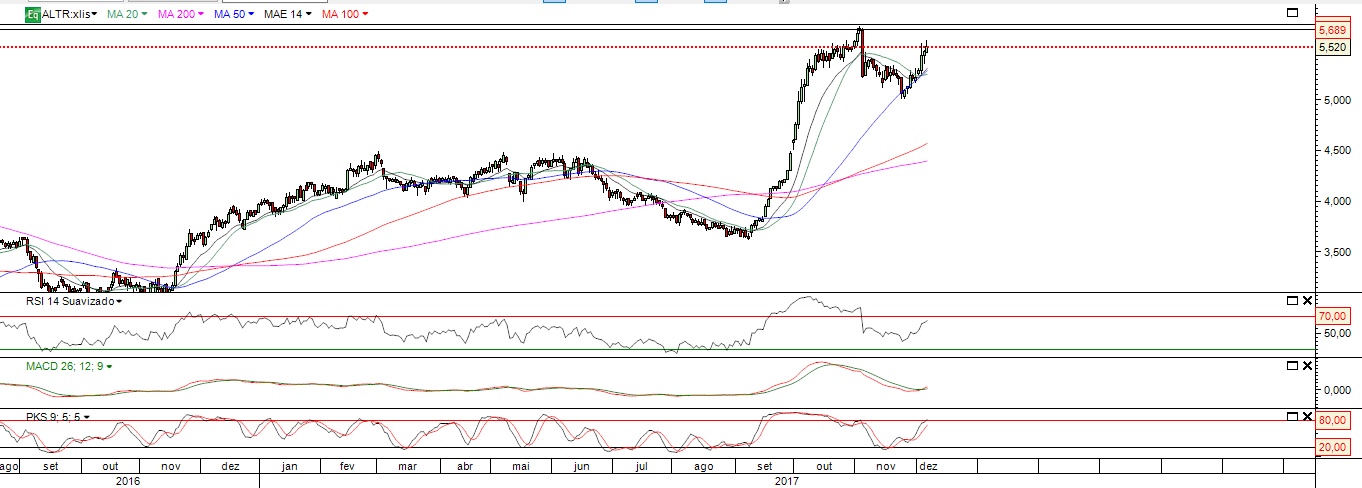Maximize the RSI 14 Suavizado panel
The height and width of the screenshot is (488, 1362).
(x=1291, y=300)
